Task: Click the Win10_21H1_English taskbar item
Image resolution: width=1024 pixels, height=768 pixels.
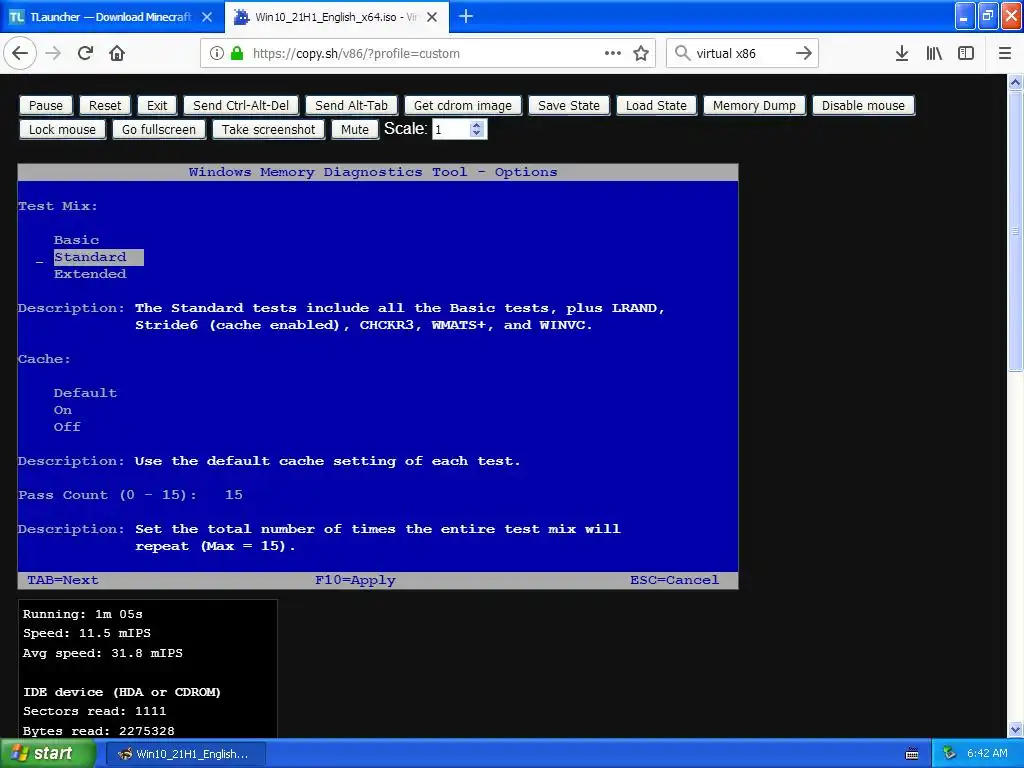Action: tap(185, 754)
